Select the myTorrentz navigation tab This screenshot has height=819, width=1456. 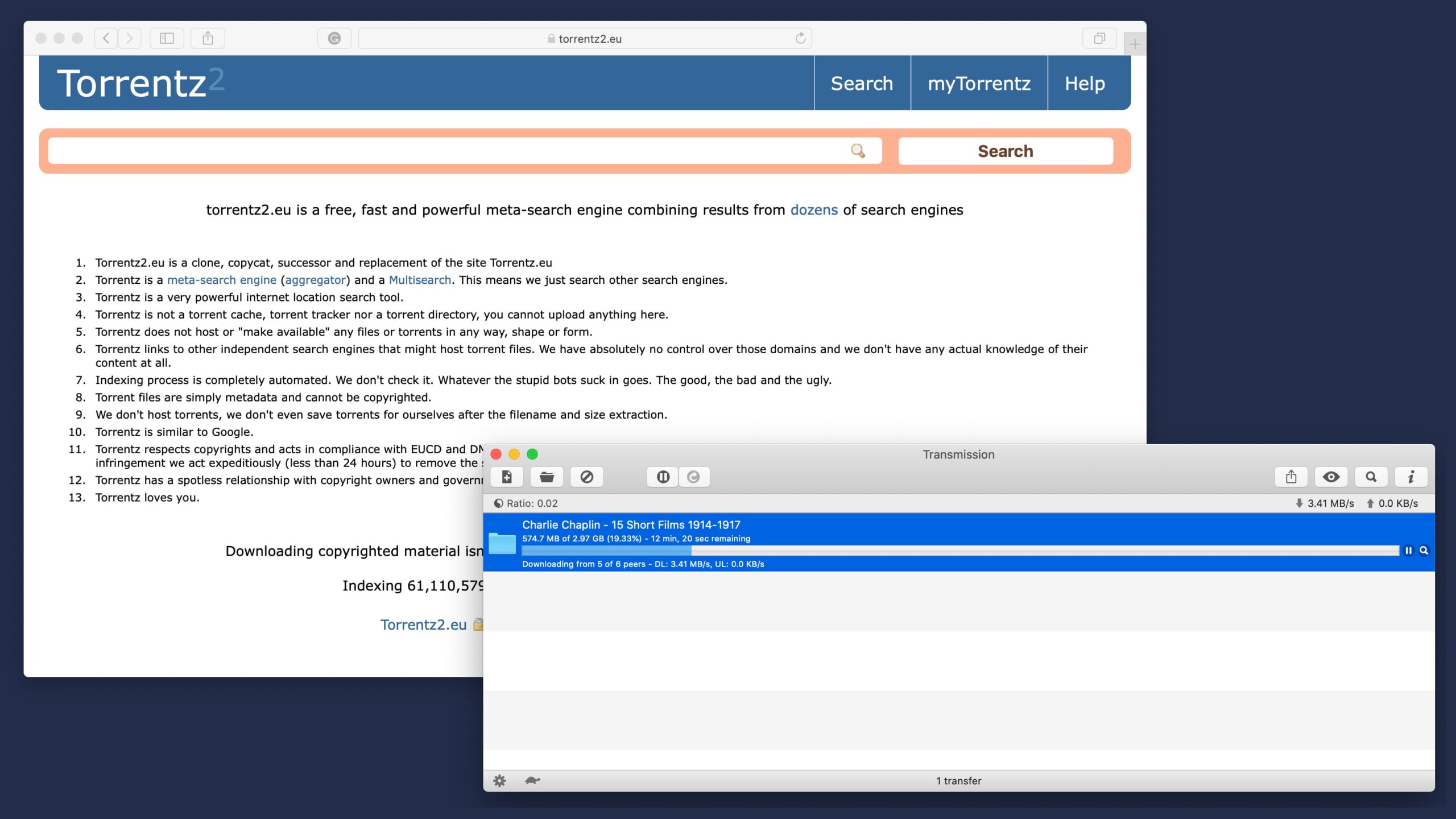tap(979, 83)
